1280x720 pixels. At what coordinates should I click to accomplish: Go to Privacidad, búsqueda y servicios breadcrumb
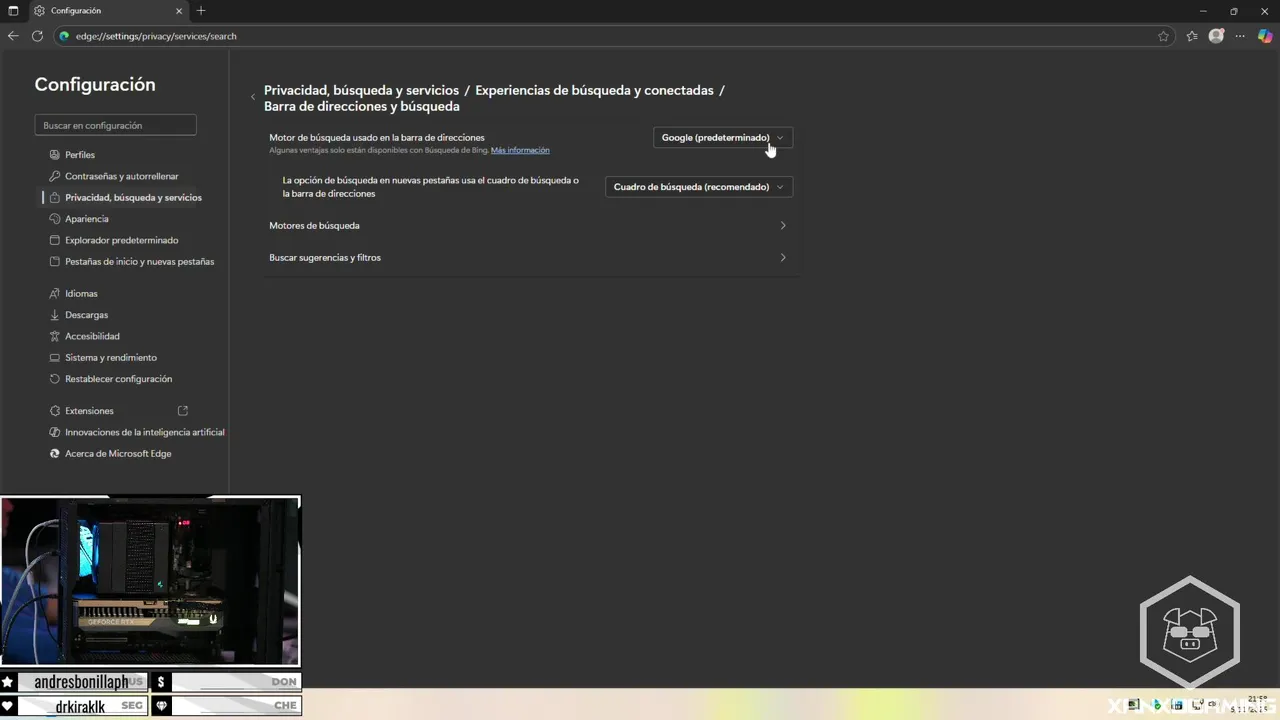pyautogui.click(x=361, y=90)
